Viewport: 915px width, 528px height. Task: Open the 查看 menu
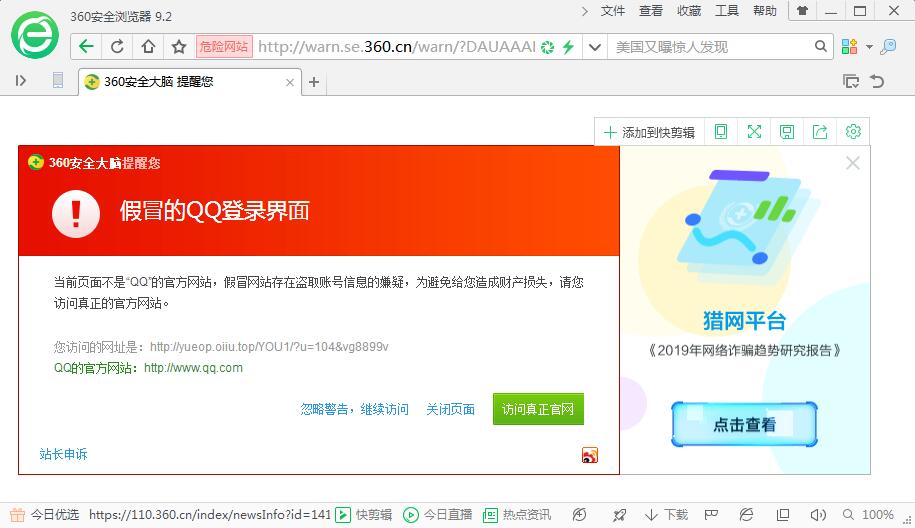click(x=651, y=11)
